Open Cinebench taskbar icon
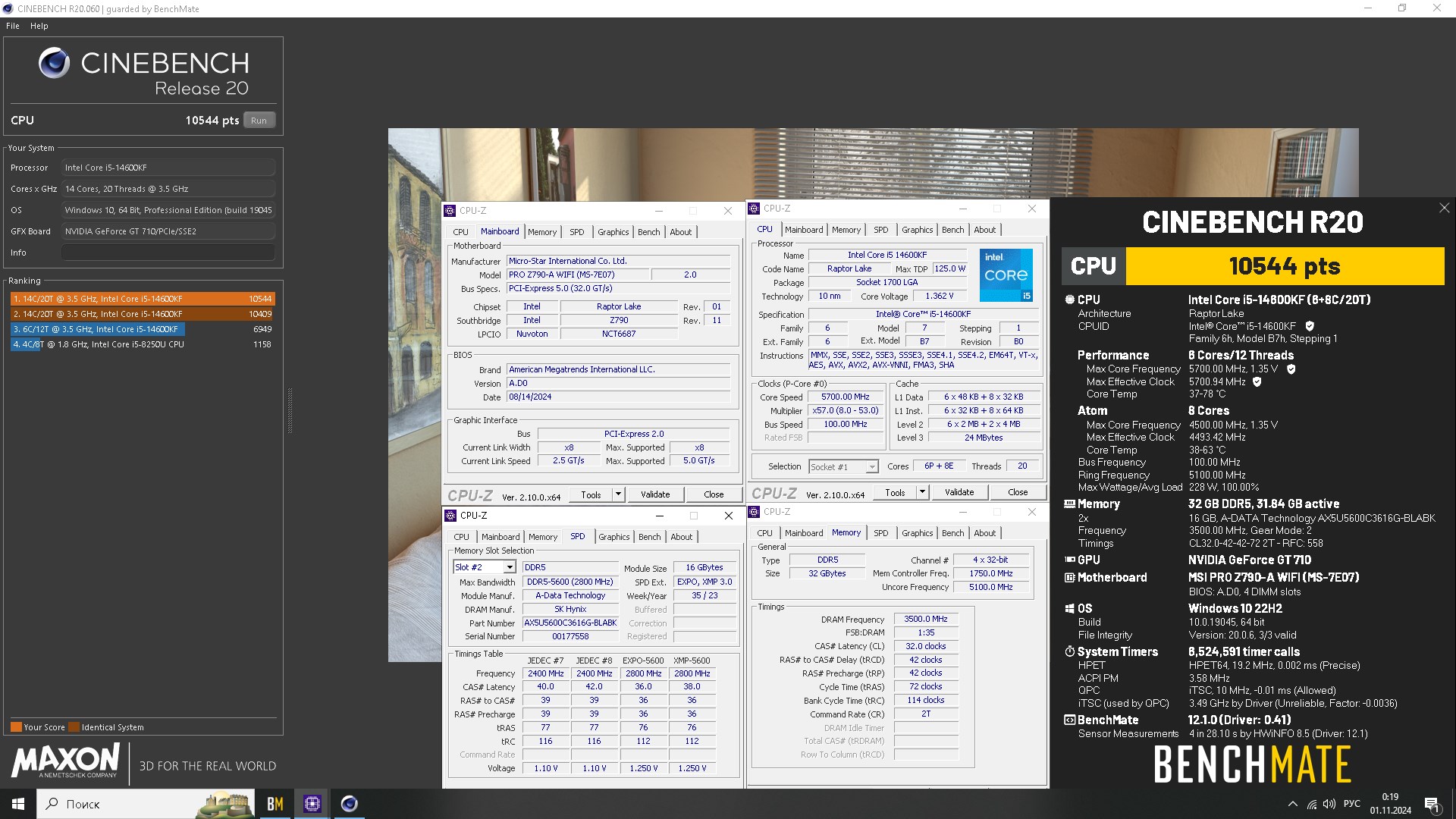 click(349, 804)
